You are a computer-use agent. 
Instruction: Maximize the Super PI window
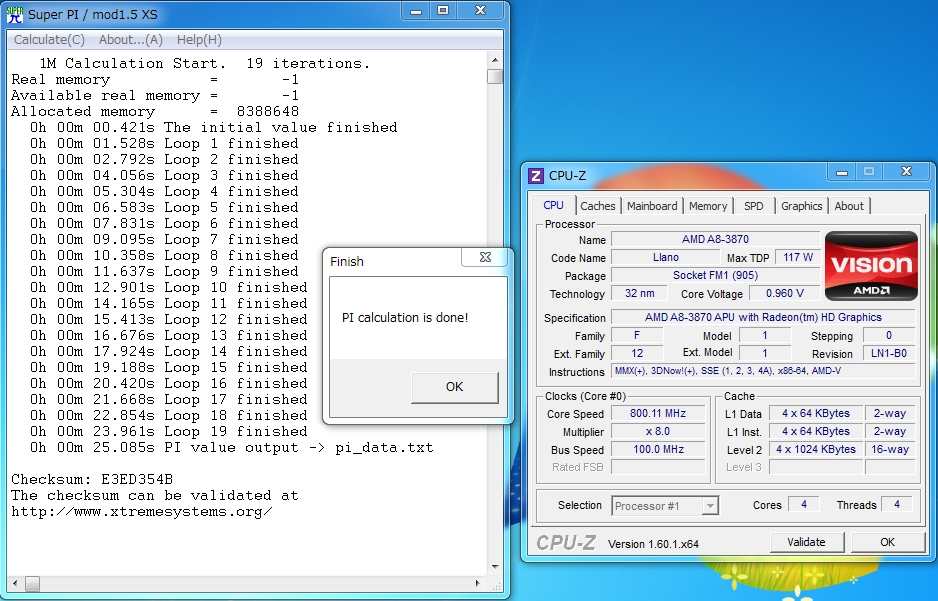pos(443,11)
